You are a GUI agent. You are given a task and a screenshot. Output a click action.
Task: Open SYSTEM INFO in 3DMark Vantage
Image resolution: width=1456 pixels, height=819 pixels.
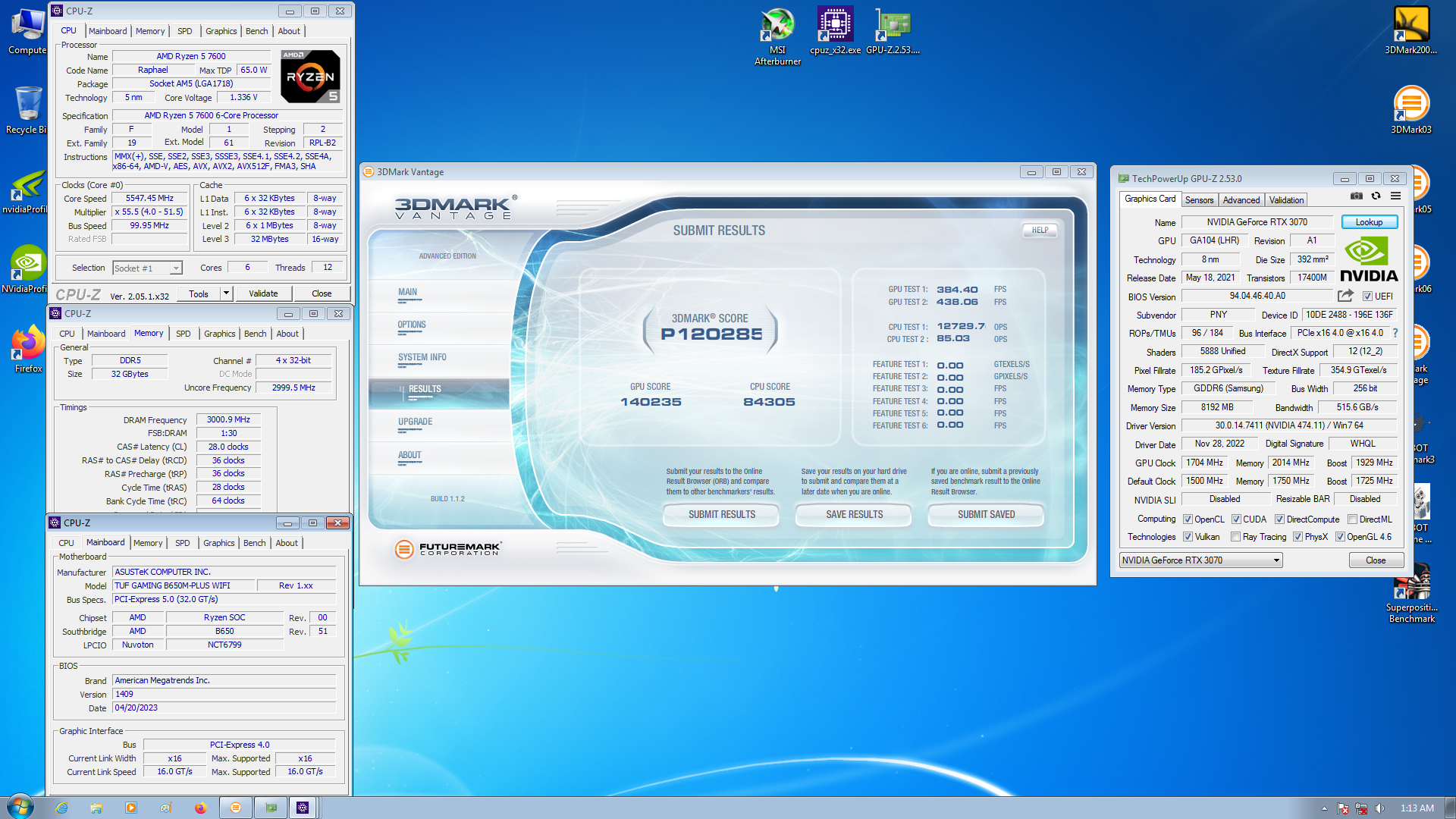pos(422,357)
